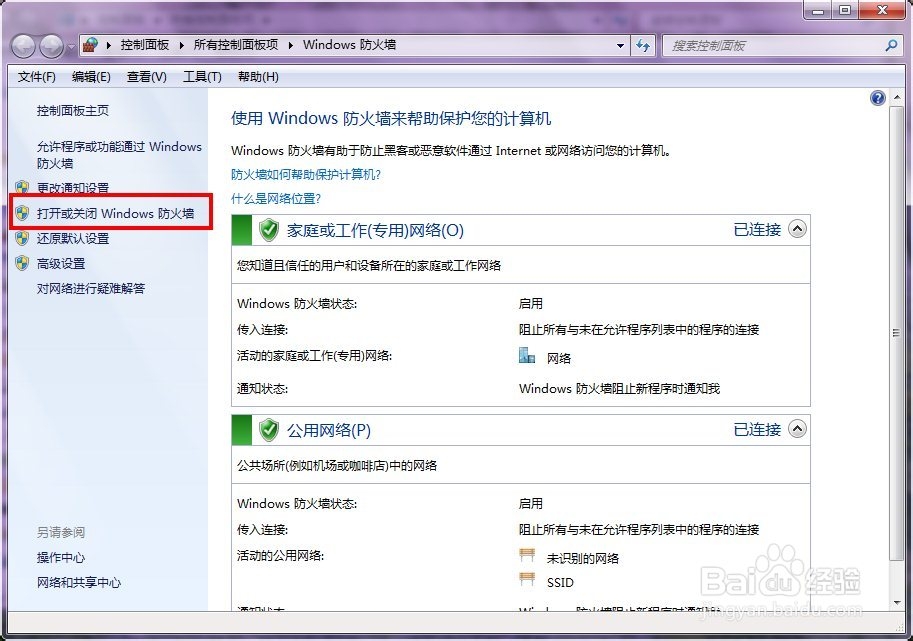The image size is (913, 641).
Task: Click shield icon beside 高级设置
Action: tap(22, 263)
